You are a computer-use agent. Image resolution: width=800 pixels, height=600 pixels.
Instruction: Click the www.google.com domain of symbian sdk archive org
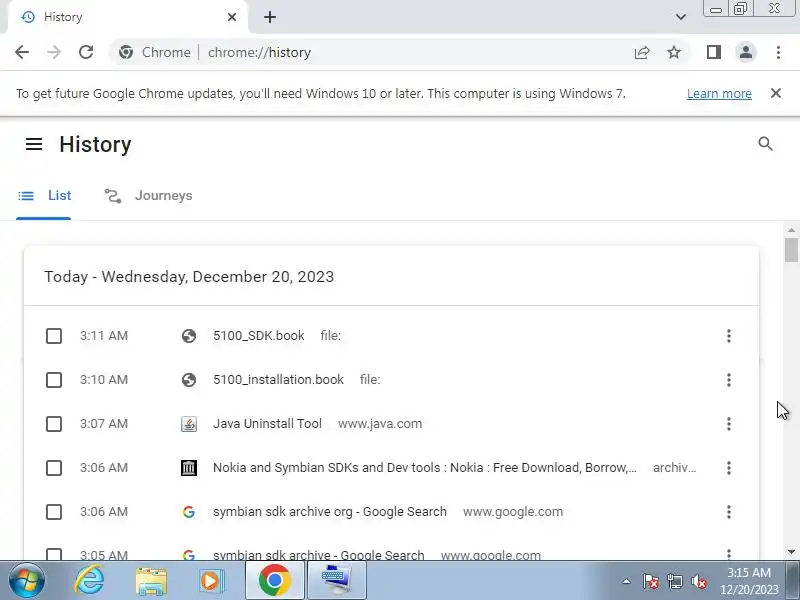point(513,512)
